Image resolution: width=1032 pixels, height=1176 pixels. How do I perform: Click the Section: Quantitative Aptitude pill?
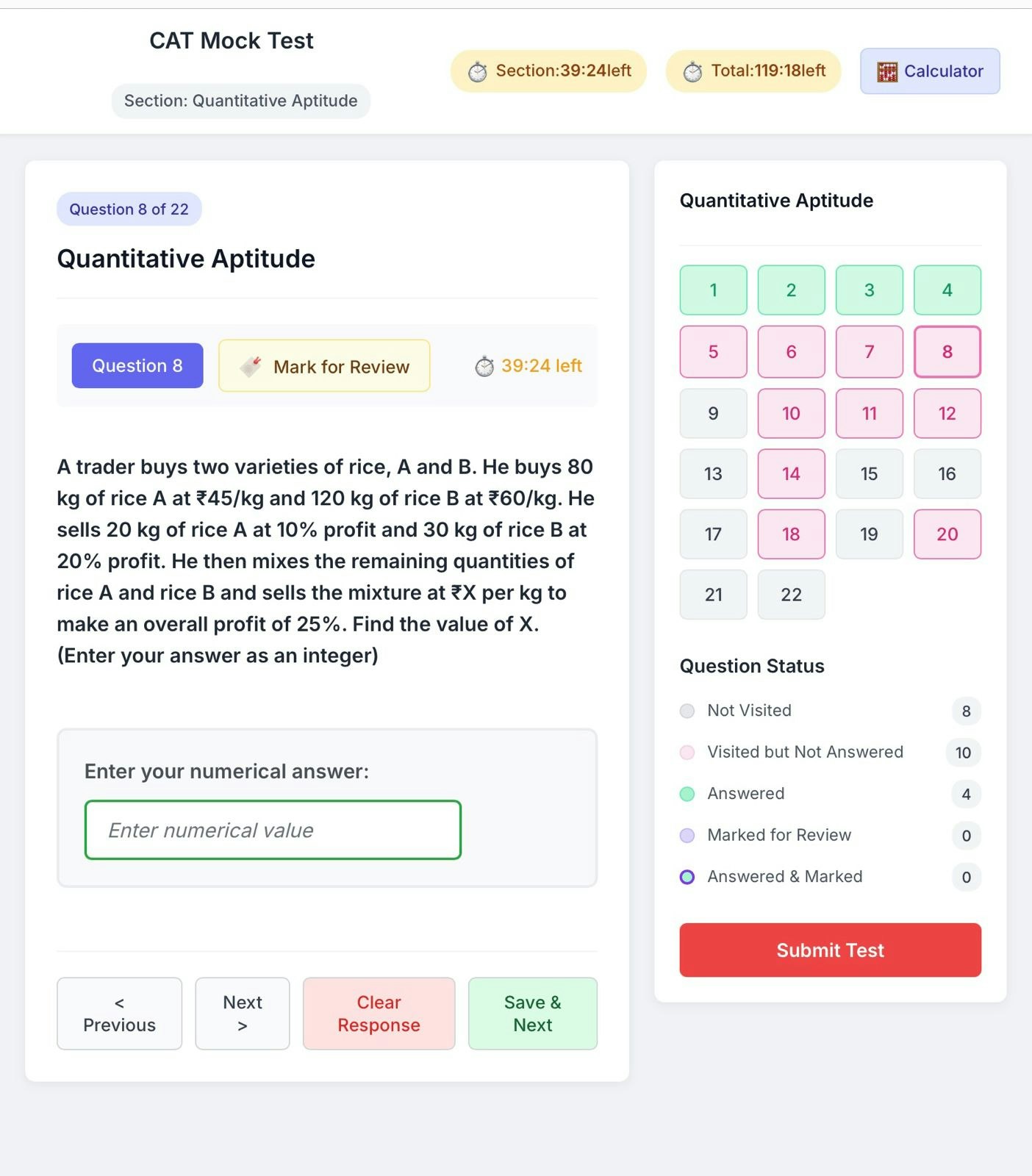tap(241, 101)
